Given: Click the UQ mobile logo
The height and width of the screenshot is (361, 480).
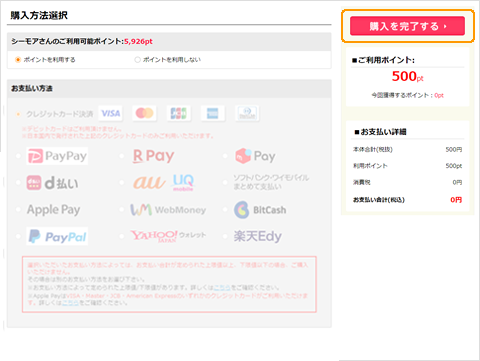Looking at the screenshot, I should 183,182.
